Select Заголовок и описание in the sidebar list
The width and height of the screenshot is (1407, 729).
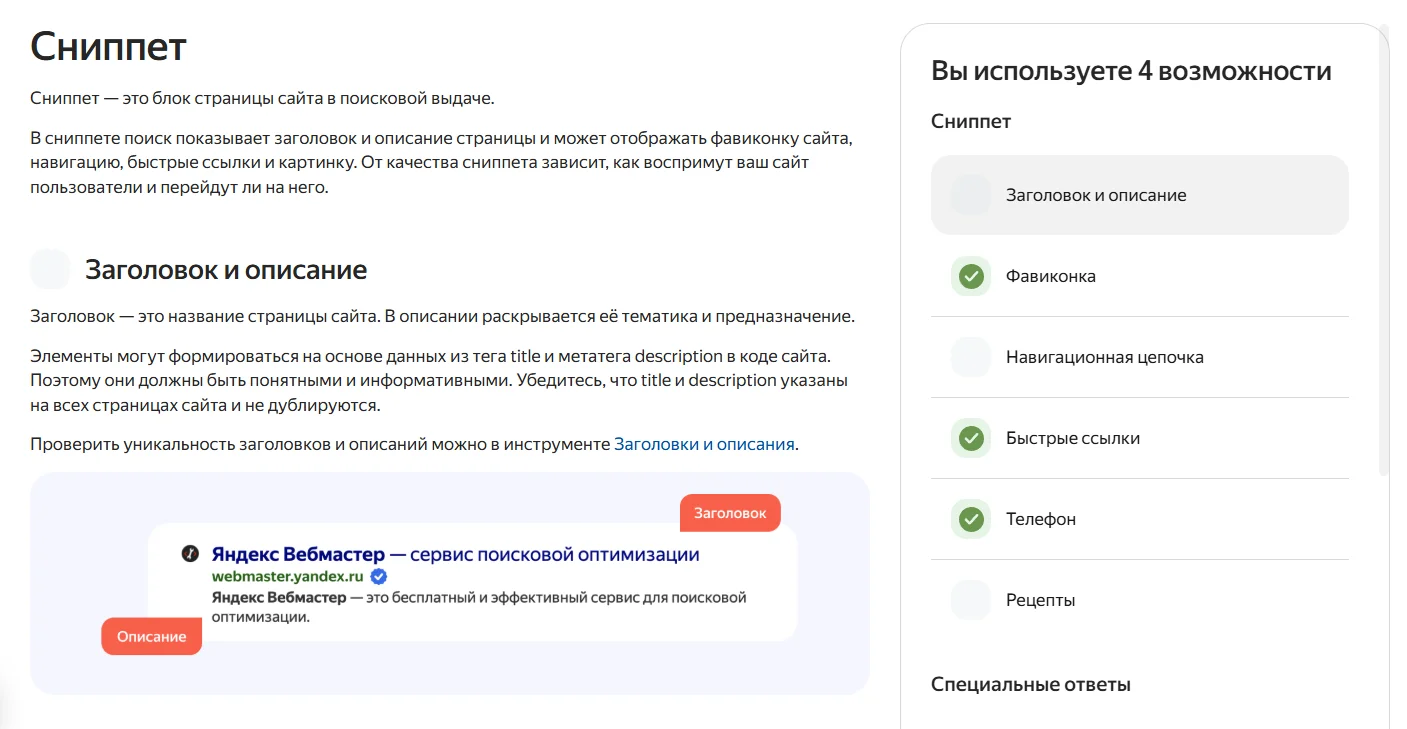pyautogui.click(x=1096, y=195)
